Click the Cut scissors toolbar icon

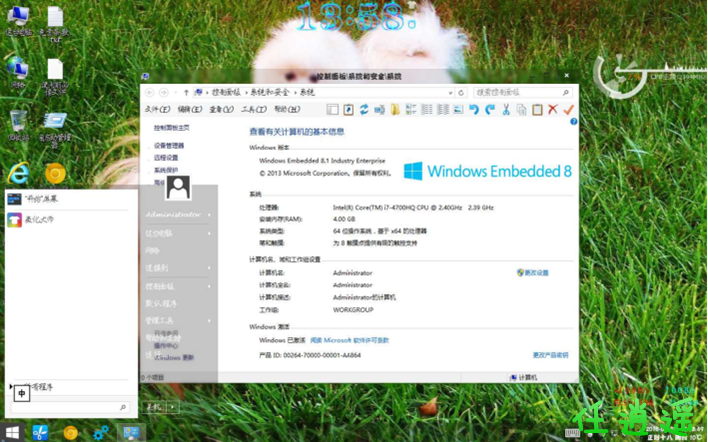click(x=506, y=109)
